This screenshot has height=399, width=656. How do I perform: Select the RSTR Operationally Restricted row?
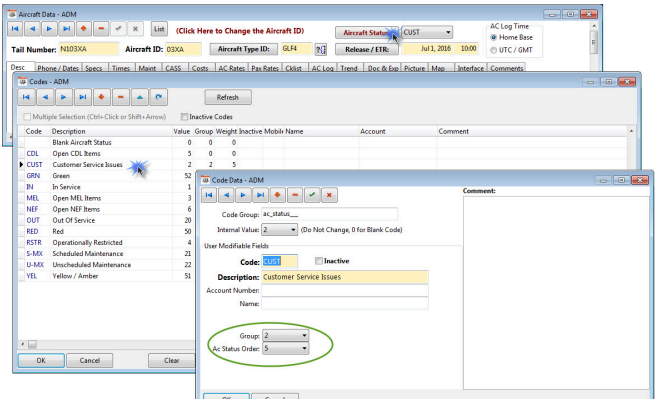[105, 243]
